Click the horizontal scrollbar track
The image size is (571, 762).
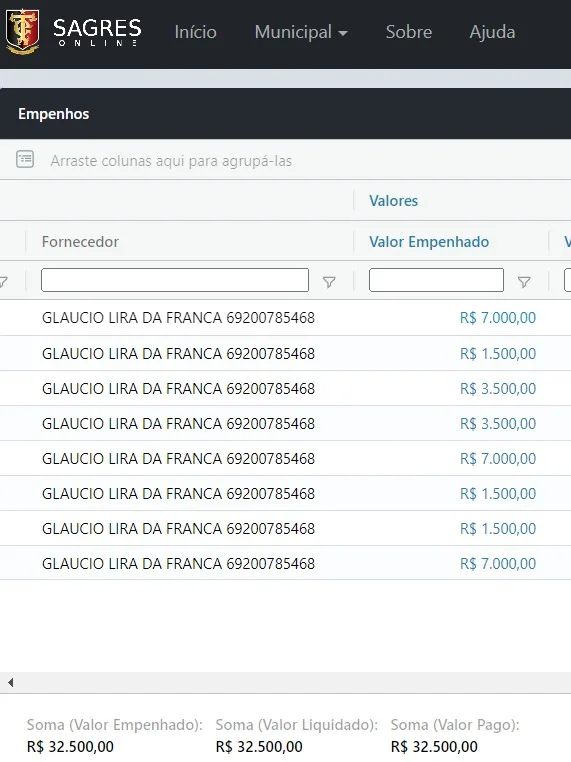pos(292,682)
